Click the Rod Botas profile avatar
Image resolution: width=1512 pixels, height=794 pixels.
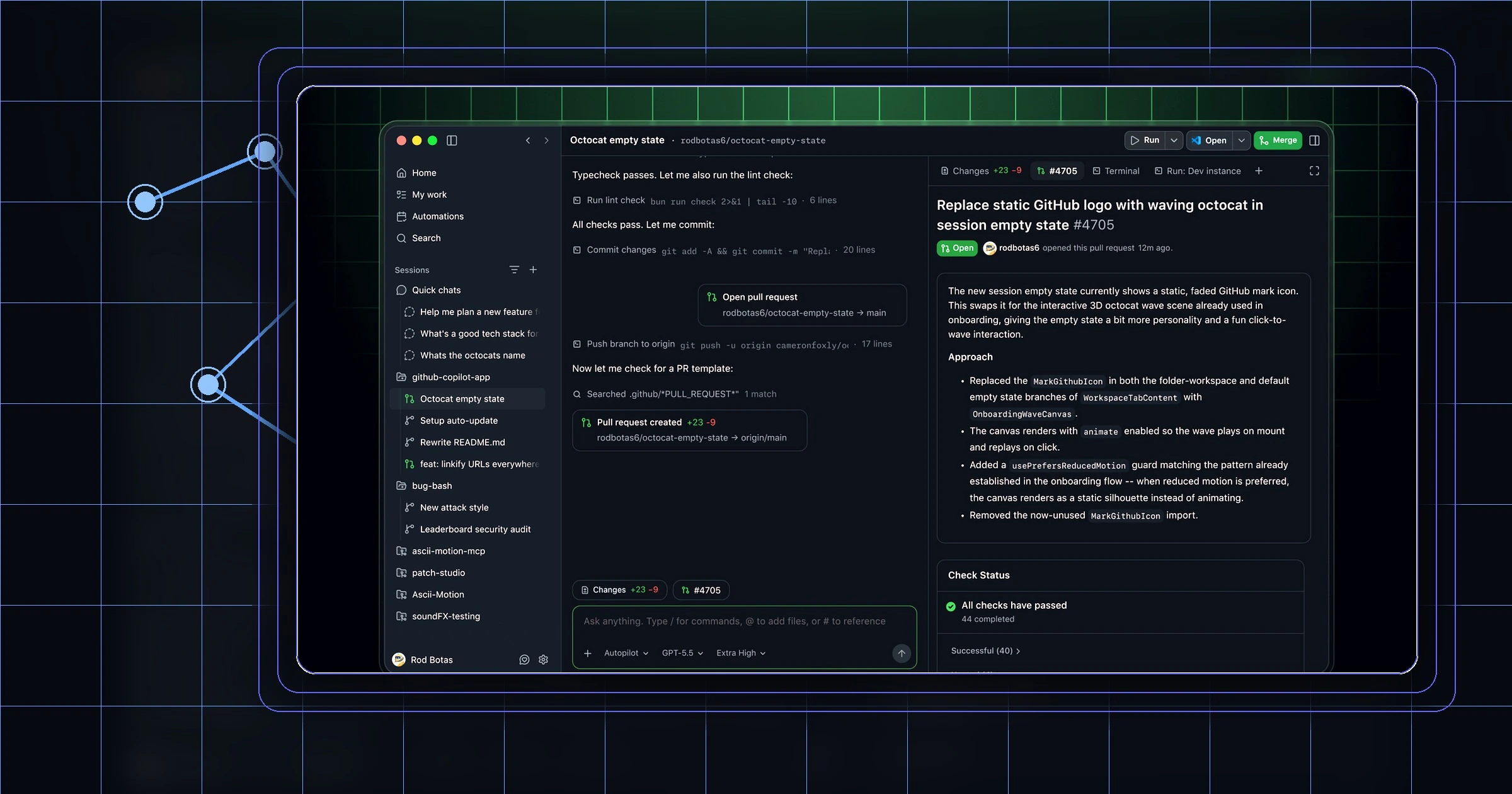pos(399,660)
